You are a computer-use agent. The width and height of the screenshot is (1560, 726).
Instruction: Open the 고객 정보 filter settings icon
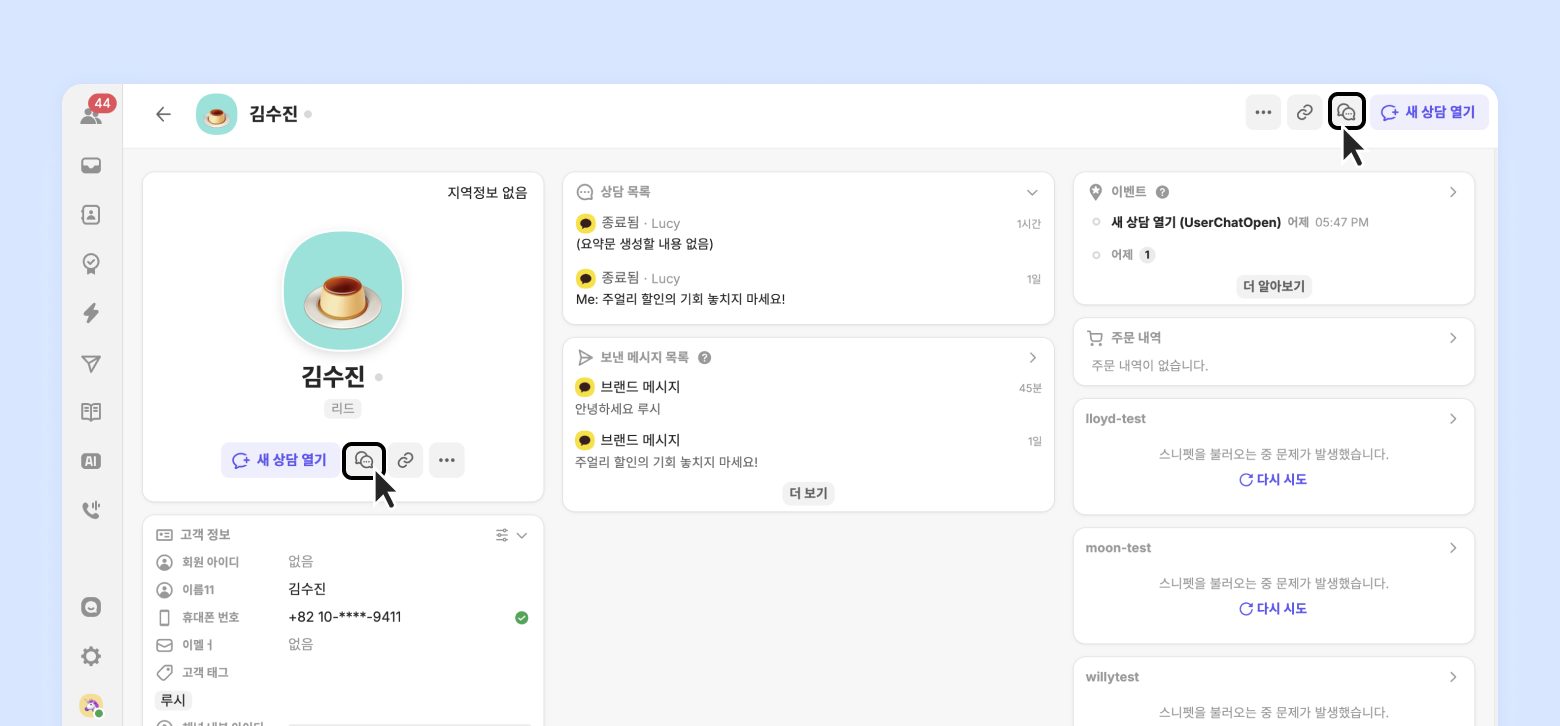click(x=502, y=536)
